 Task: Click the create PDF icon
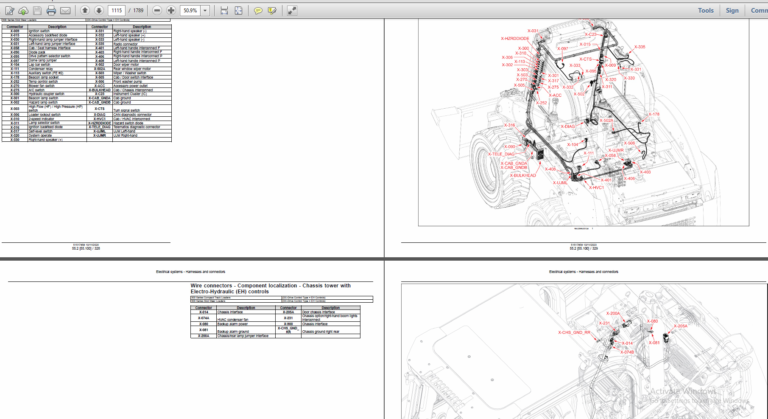tap(8, 10)
